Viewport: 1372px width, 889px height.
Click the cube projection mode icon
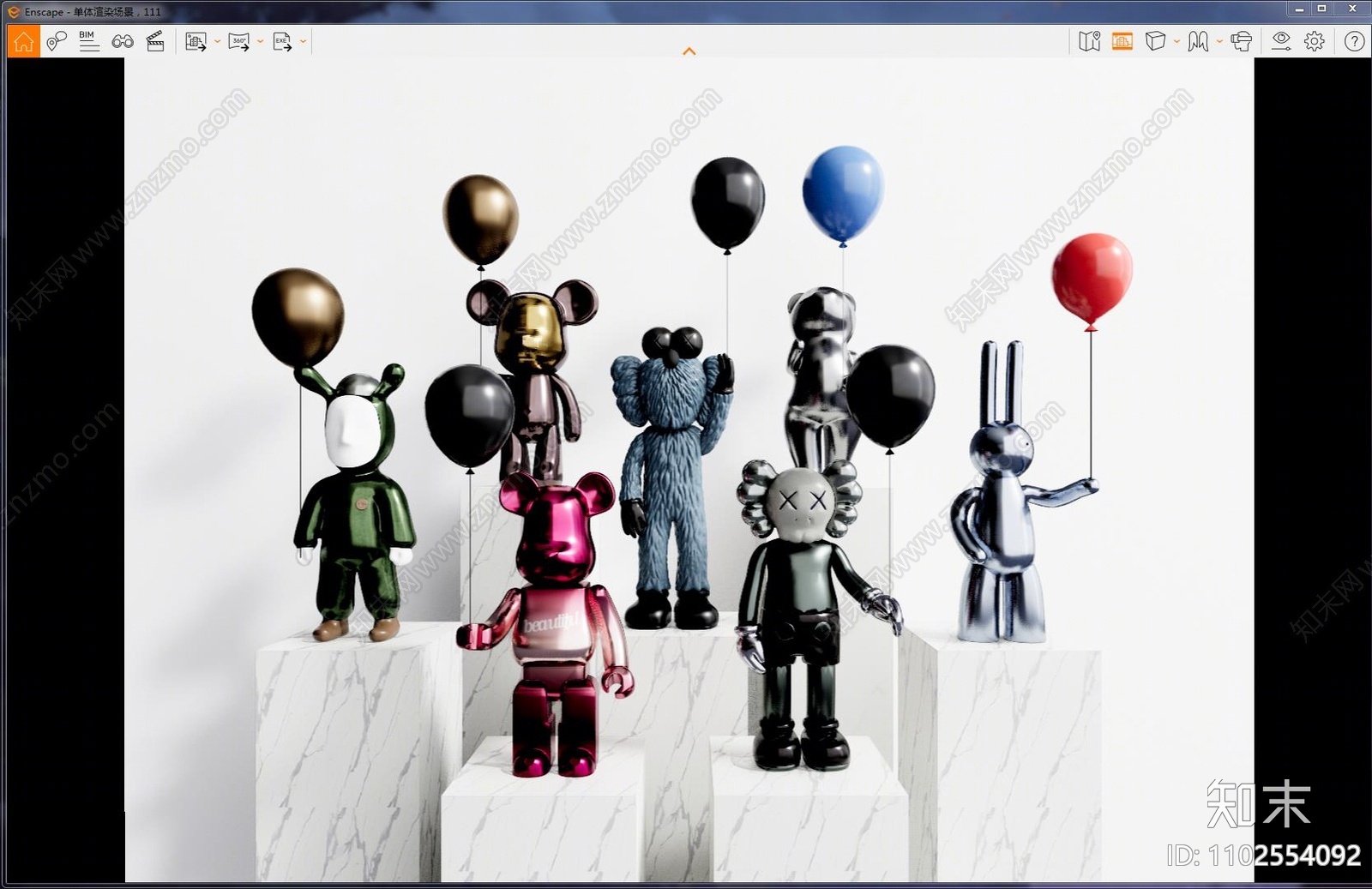click(1155, 41)
